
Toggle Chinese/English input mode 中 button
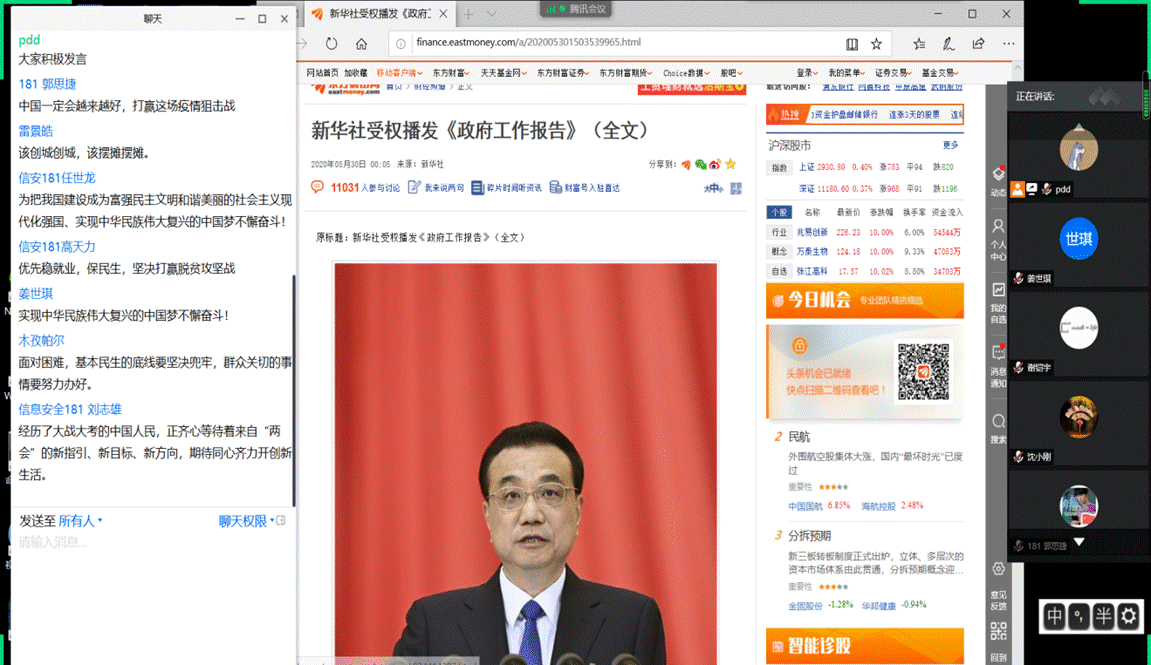point(1054,616)
